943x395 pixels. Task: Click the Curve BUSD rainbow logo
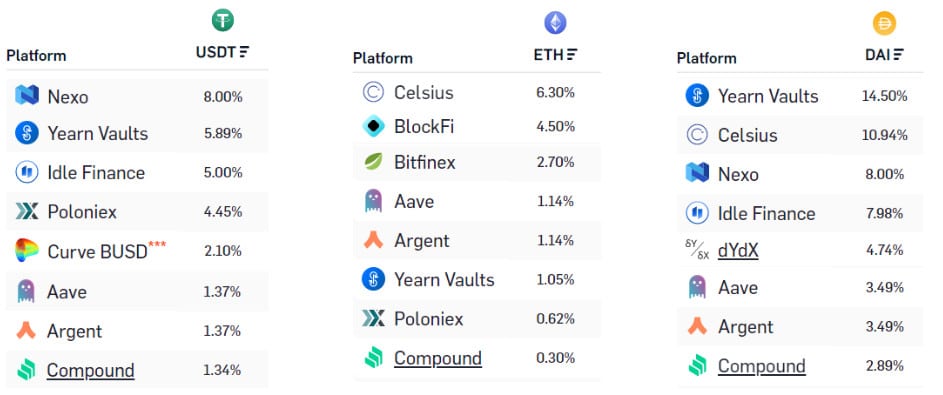[27, 250]
